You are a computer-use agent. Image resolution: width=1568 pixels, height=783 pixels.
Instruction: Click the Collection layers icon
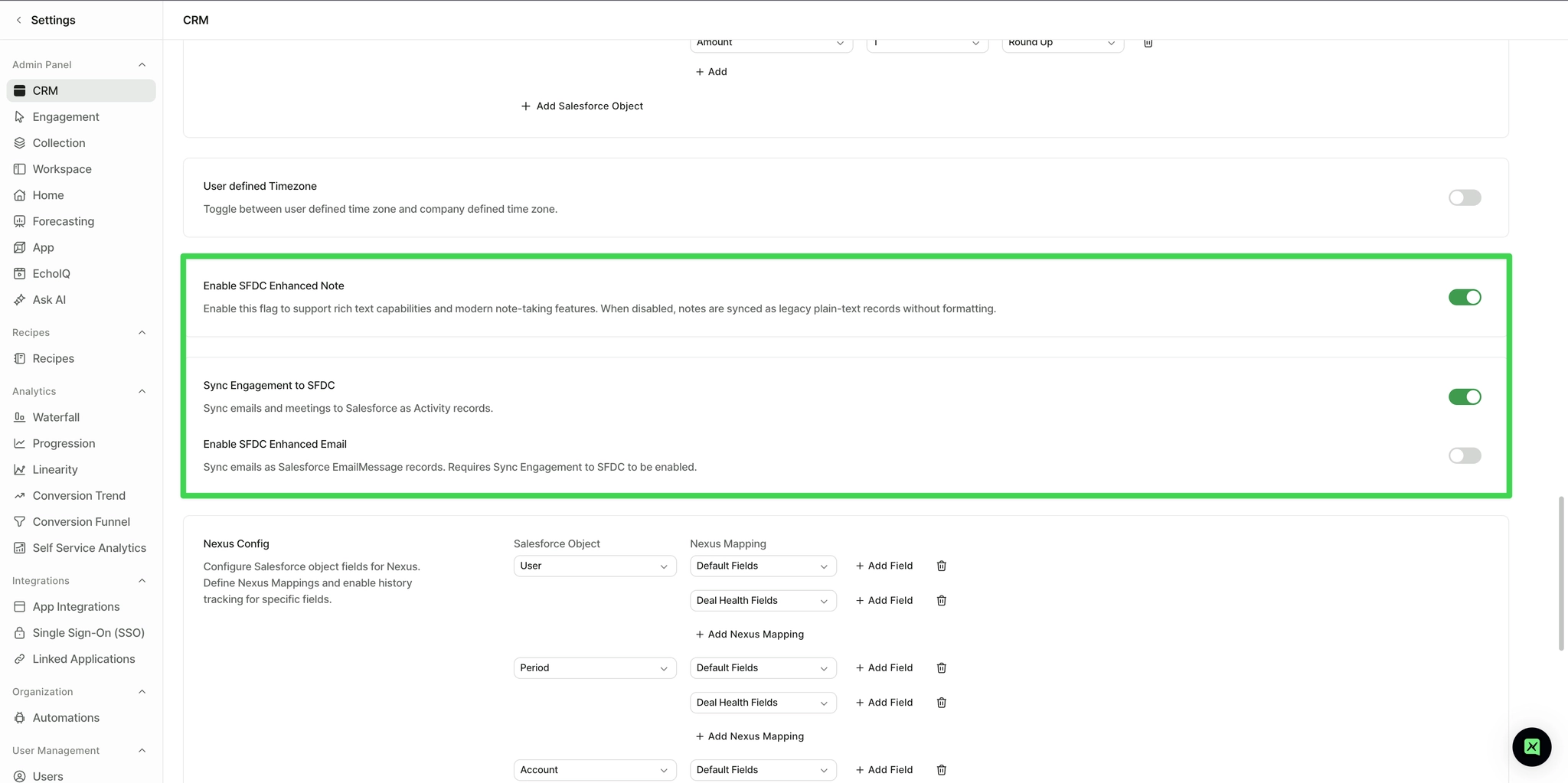[x=20, y=142]
